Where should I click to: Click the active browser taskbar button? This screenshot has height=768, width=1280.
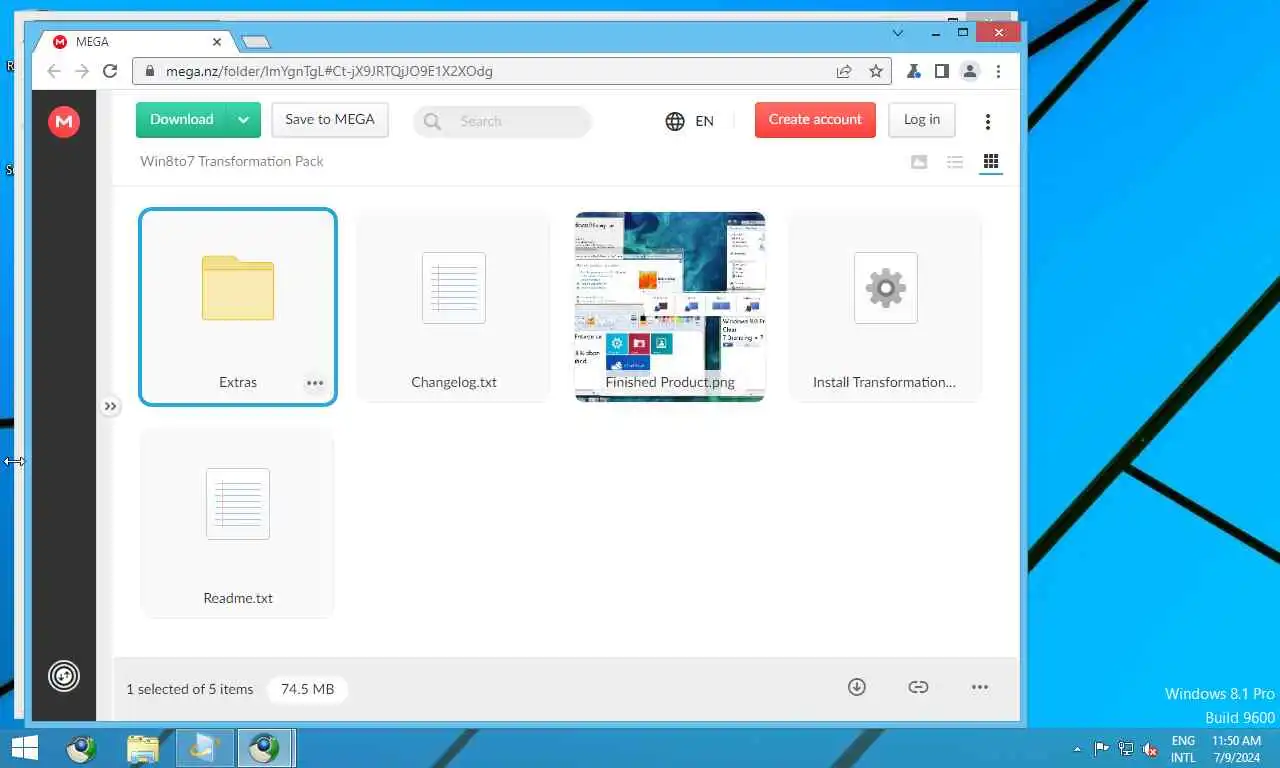tap(265, 748)
